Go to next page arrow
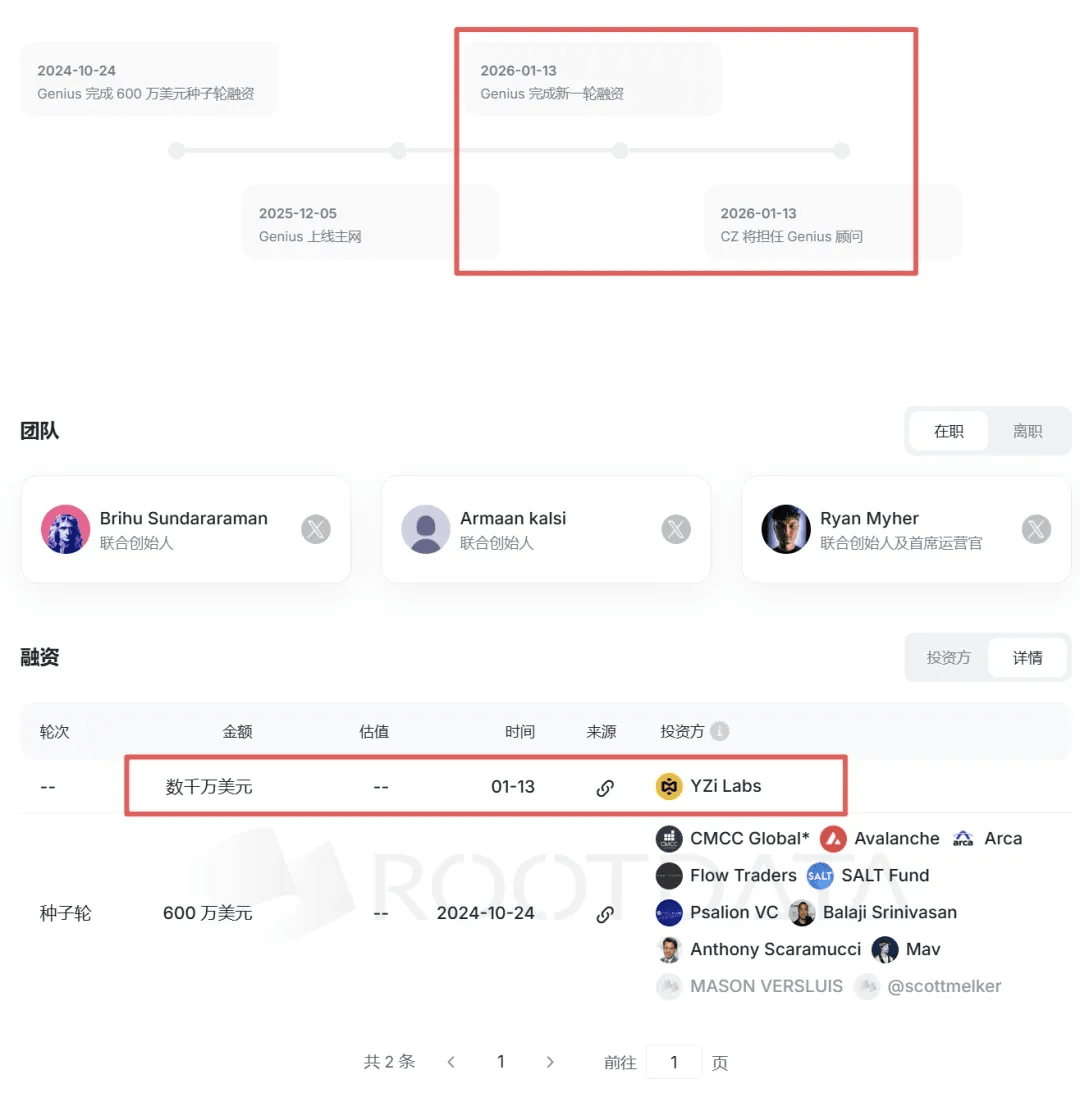The width and height of the screenshot is (1080, 1093). [549, 1062]
